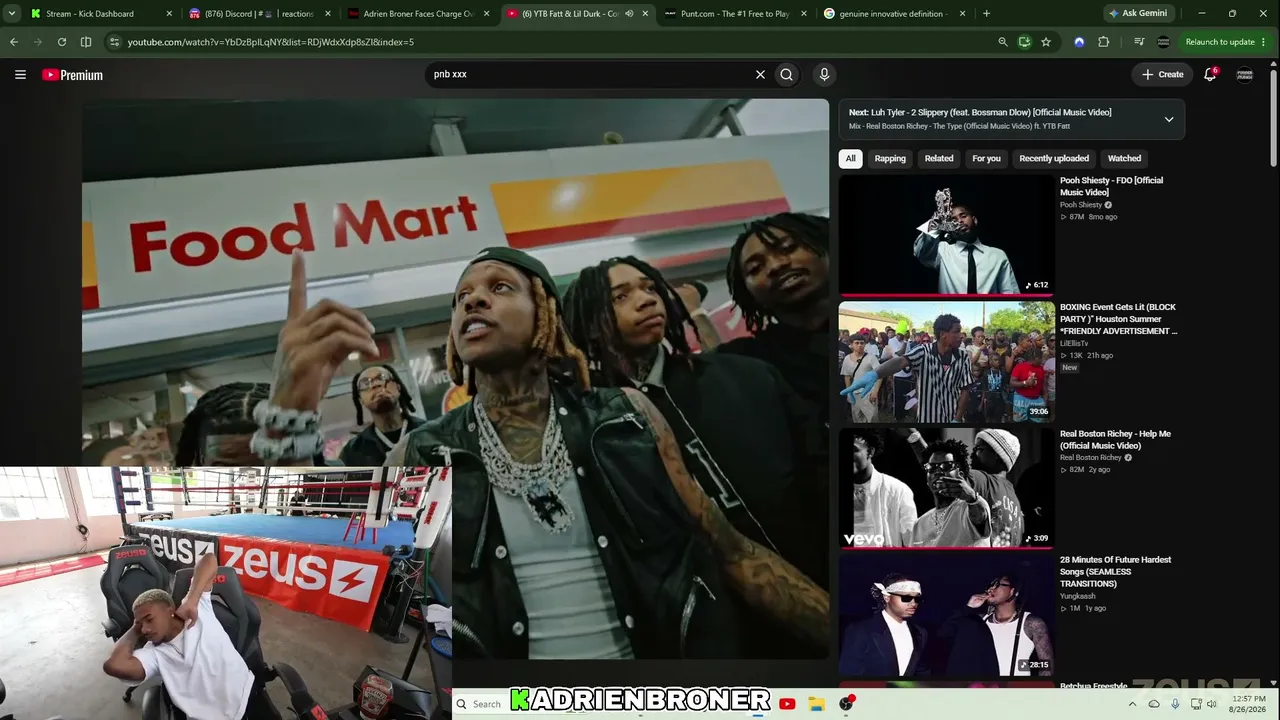Viewport: 1280px width, 720px height.
Task: Close the Kick Dashboard tab
Action: click(x=168, y=14)
